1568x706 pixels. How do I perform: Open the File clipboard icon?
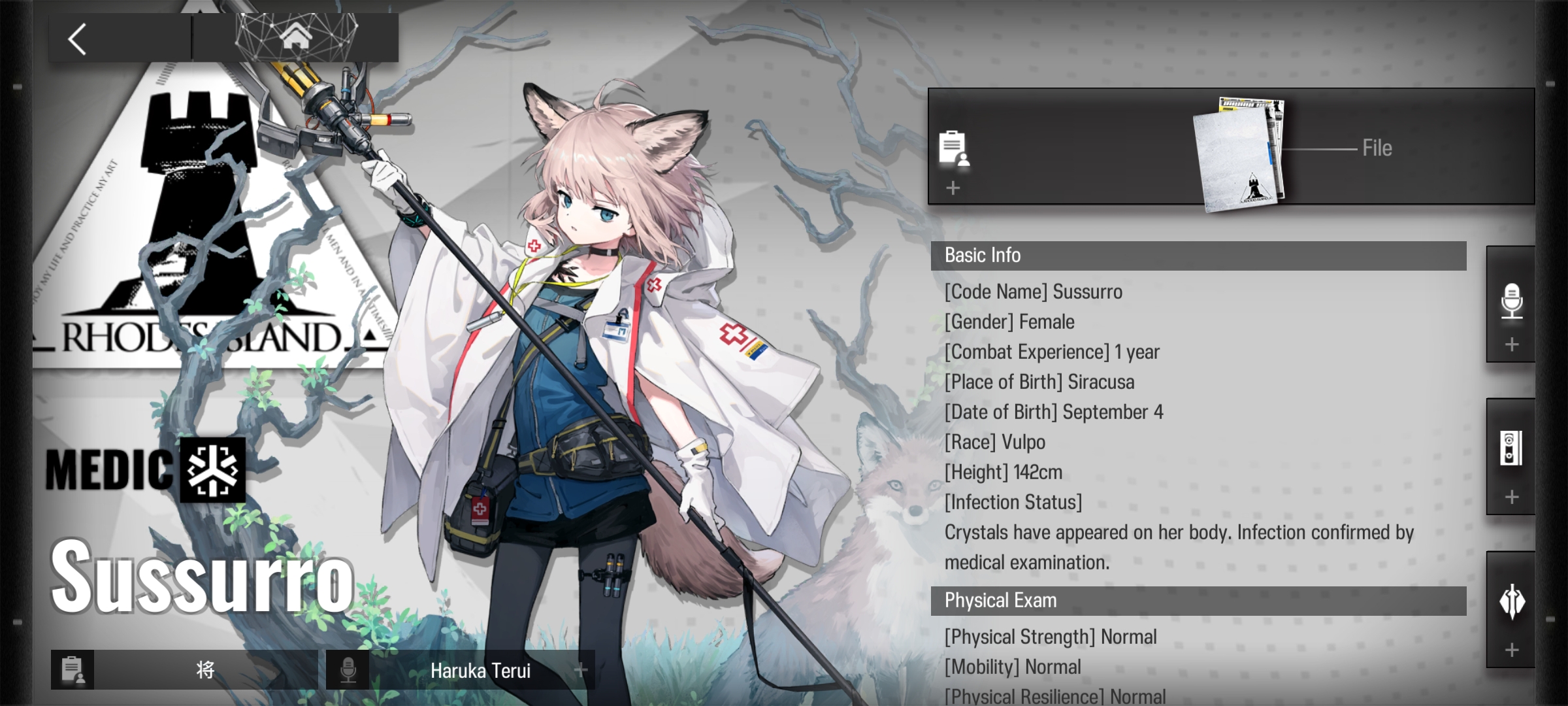(x=953, y=148)
